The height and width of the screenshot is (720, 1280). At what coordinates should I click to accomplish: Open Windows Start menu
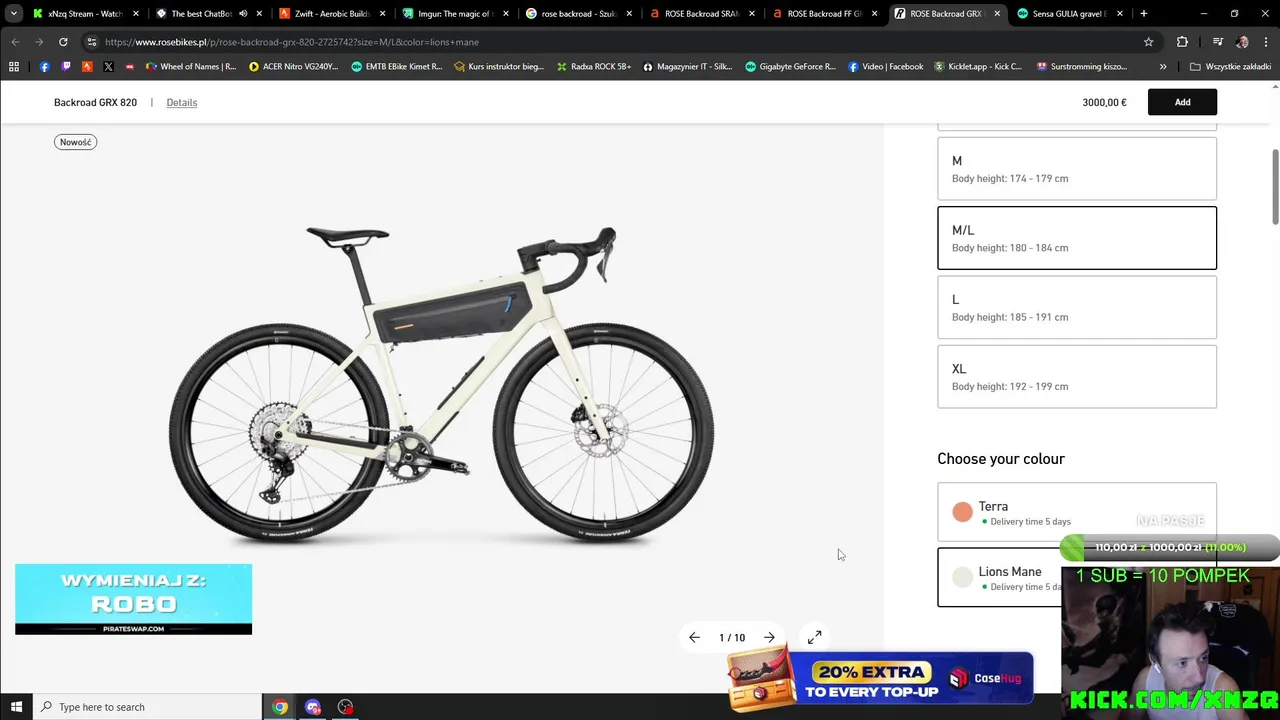click(x=16, y=707)
